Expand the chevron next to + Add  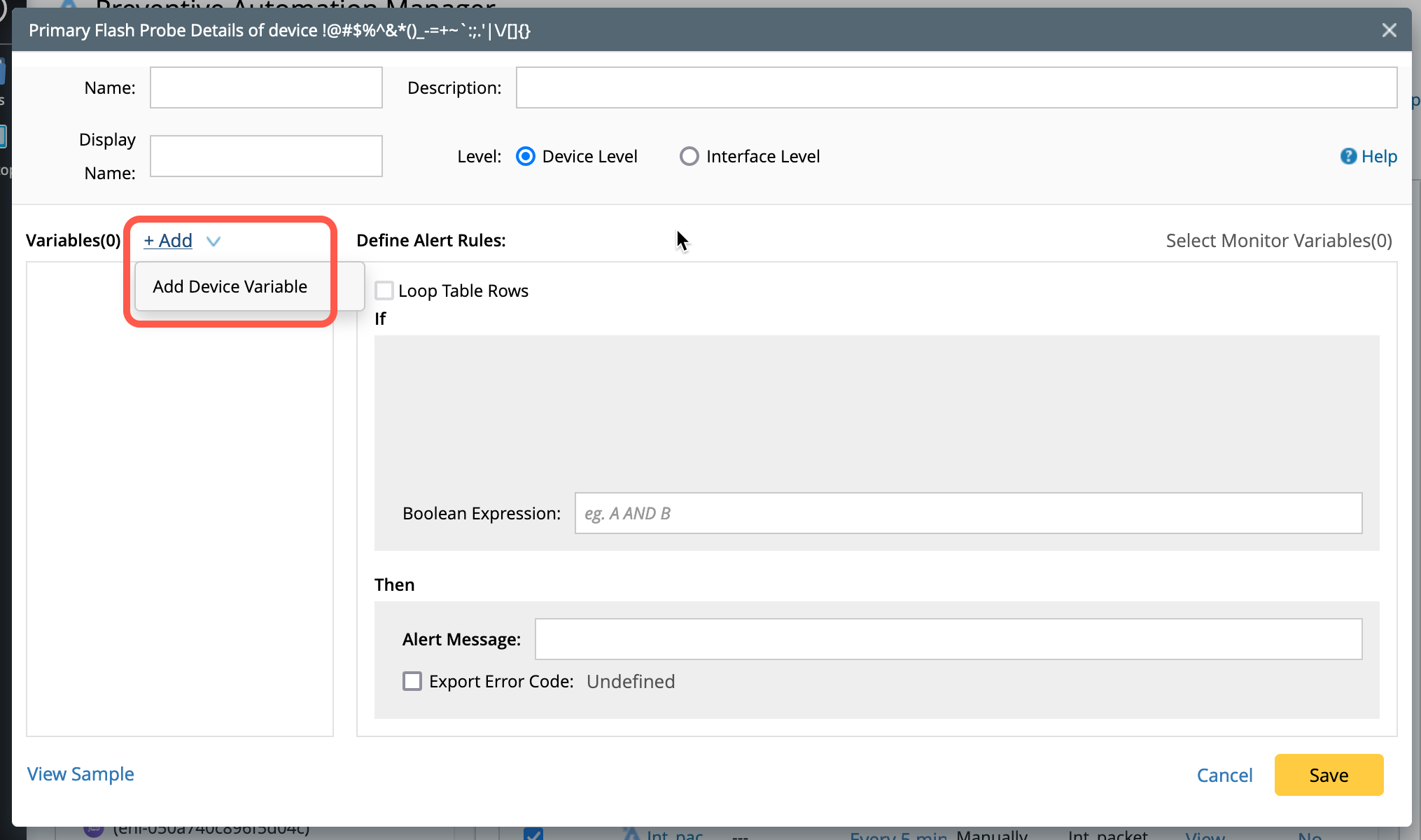pyautogui.click(x=213, y=241)
